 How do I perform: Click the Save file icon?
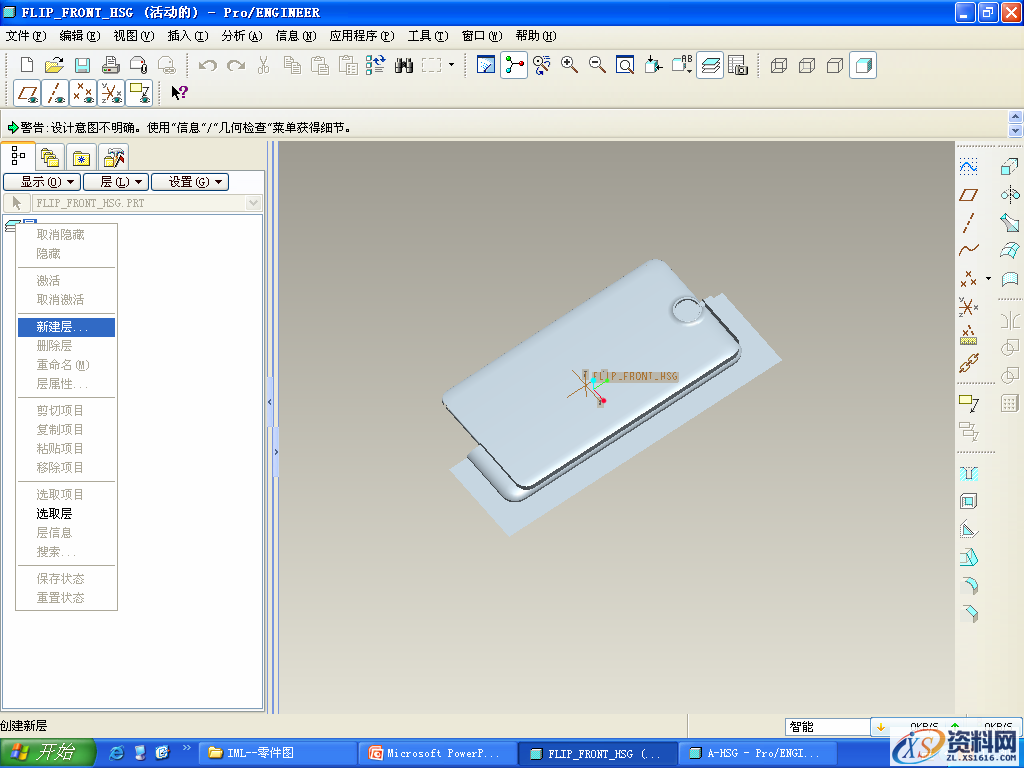click(x=82, y=65)
